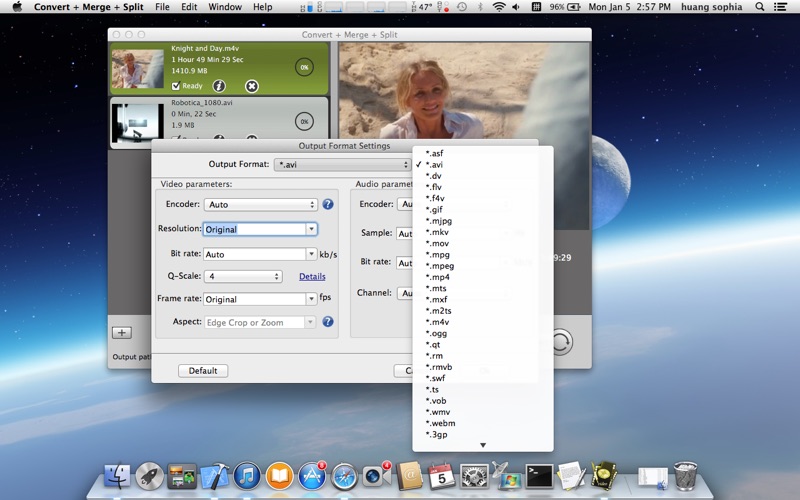Open Safari in the Dock
Screen dimensions: 800x500
(344, 476)
